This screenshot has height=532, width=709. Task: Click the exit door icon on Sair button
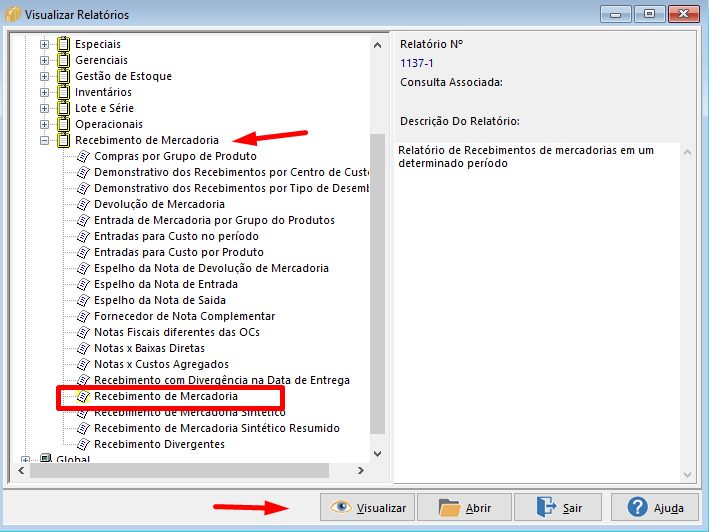click(546, 507)
